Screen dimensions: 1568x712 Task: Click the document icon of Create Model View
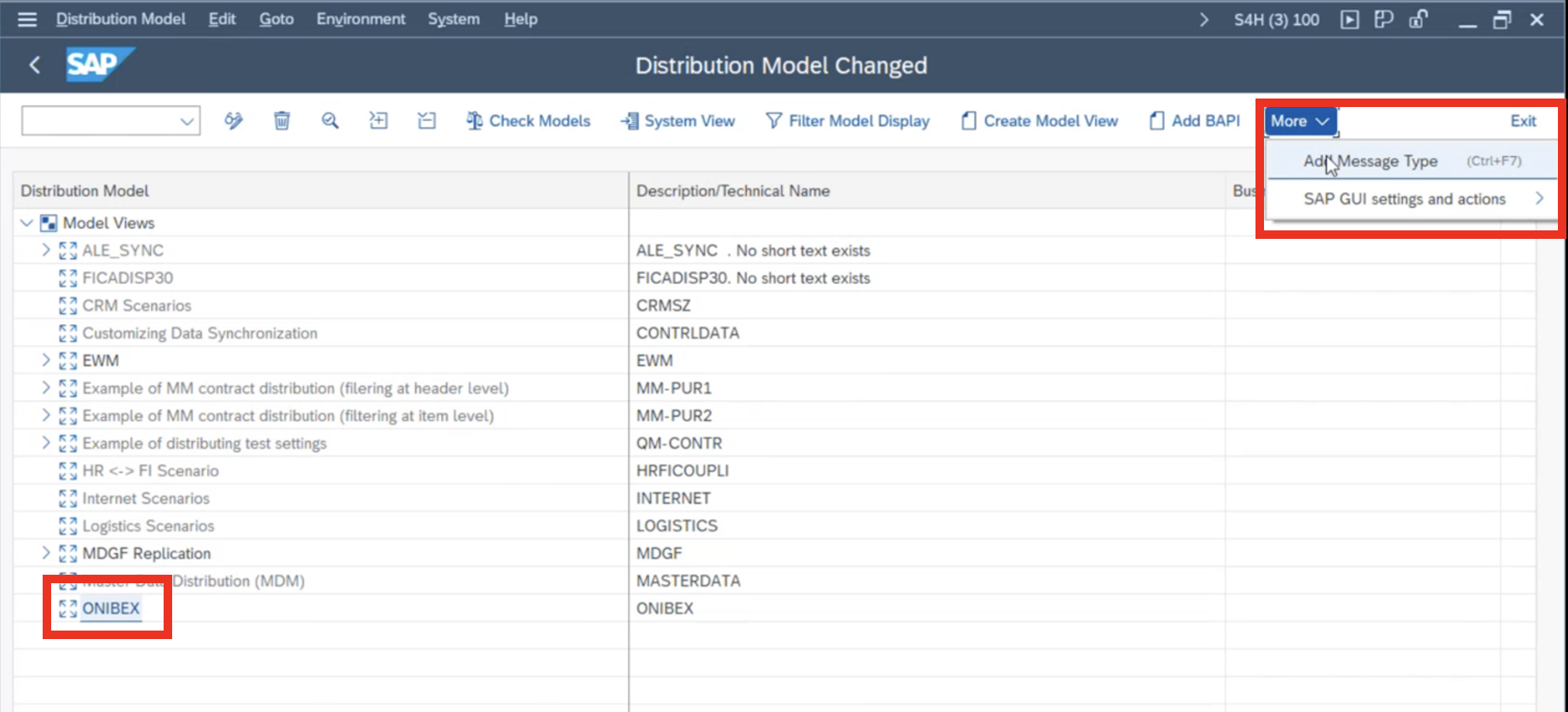pos(969,121)
